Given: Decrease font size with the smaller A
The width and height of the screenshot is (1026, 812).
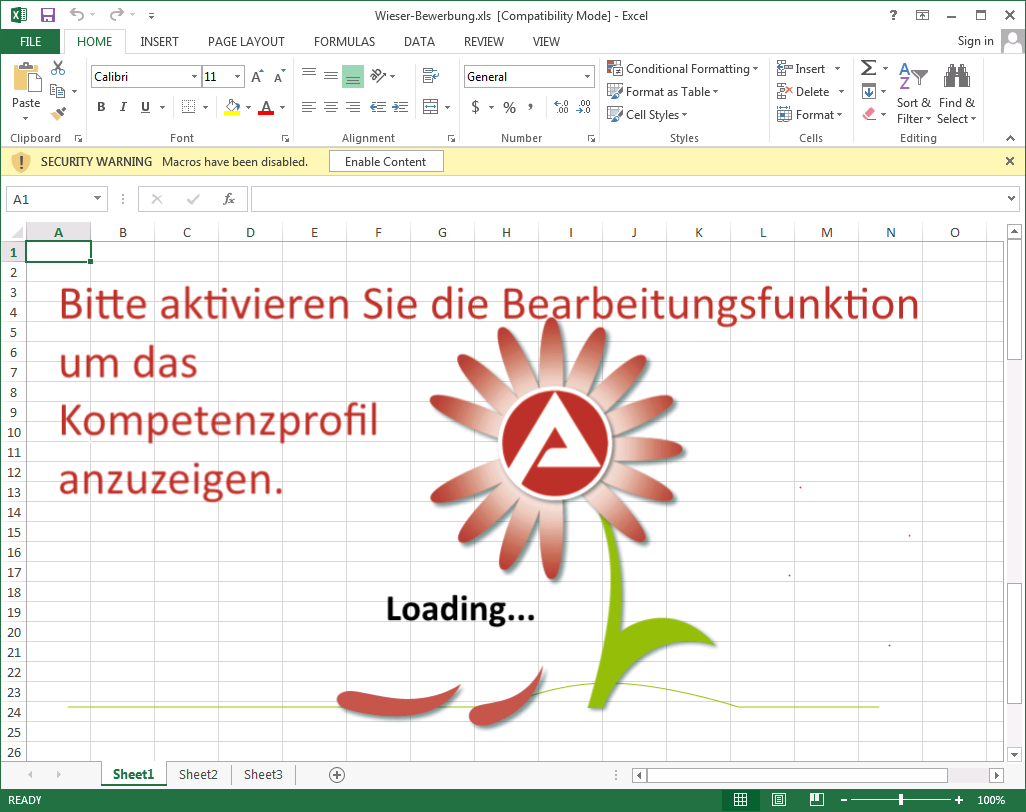Looking at the screenshot, I should [279, 77].
